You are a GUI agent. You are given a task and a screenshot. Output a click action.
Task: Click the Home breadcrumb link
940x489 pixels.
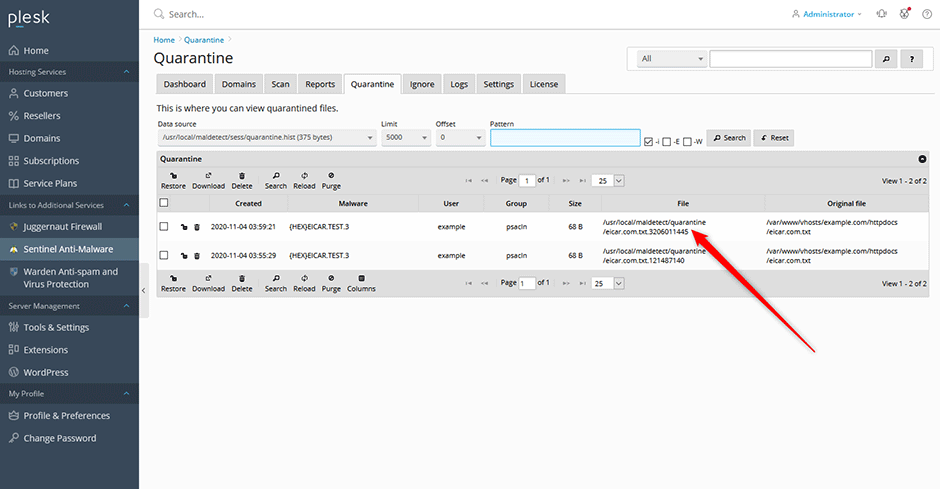coord(164,40)
